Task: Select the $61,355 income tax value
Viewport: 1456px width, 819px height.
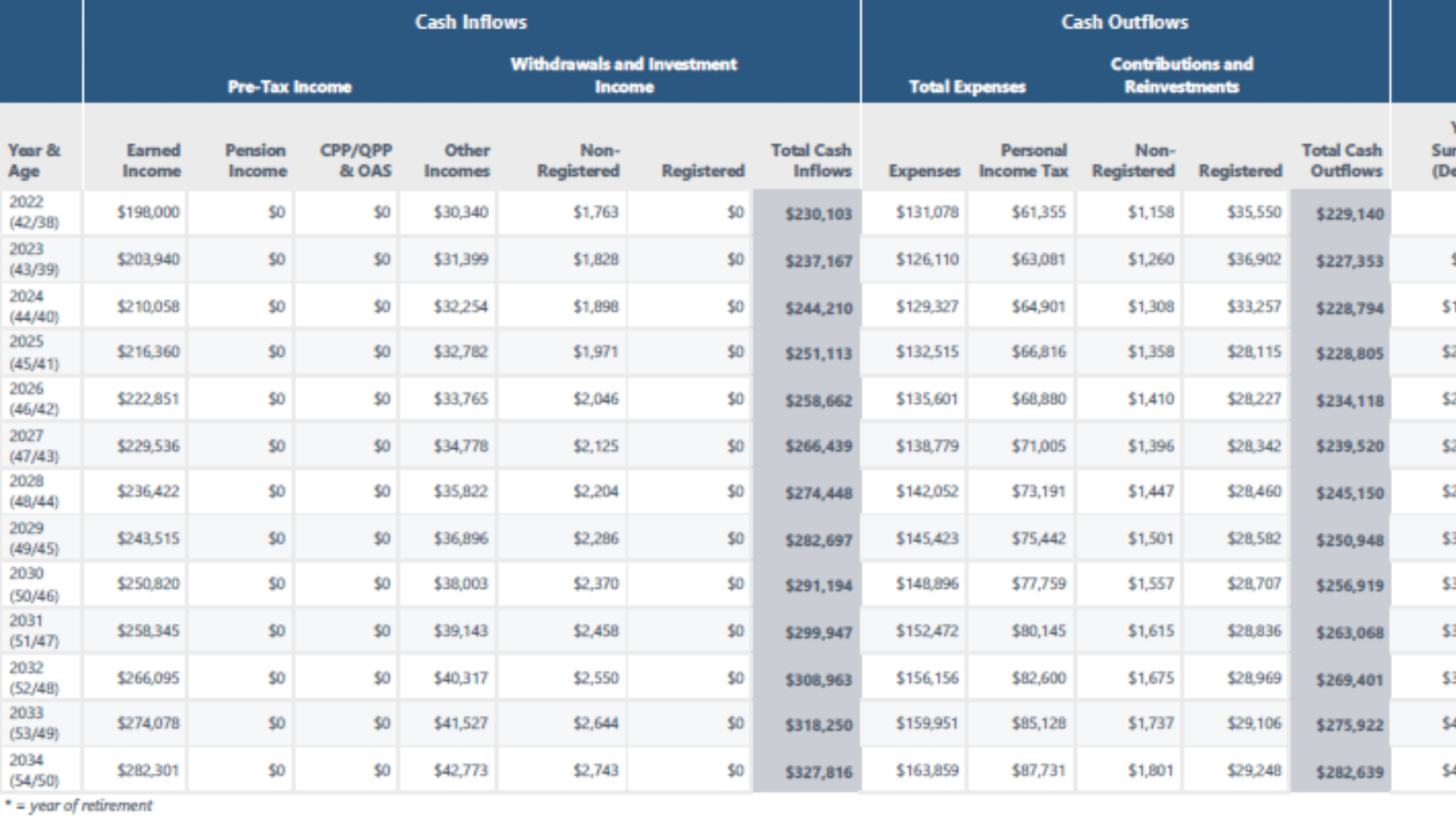Action: [x=1038, y=212]
